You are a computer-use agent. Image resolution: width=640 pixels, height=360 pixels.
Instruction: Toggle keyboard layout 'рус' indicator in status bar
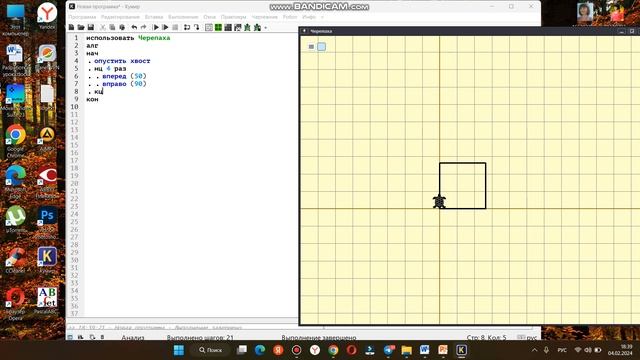point(527,338)
